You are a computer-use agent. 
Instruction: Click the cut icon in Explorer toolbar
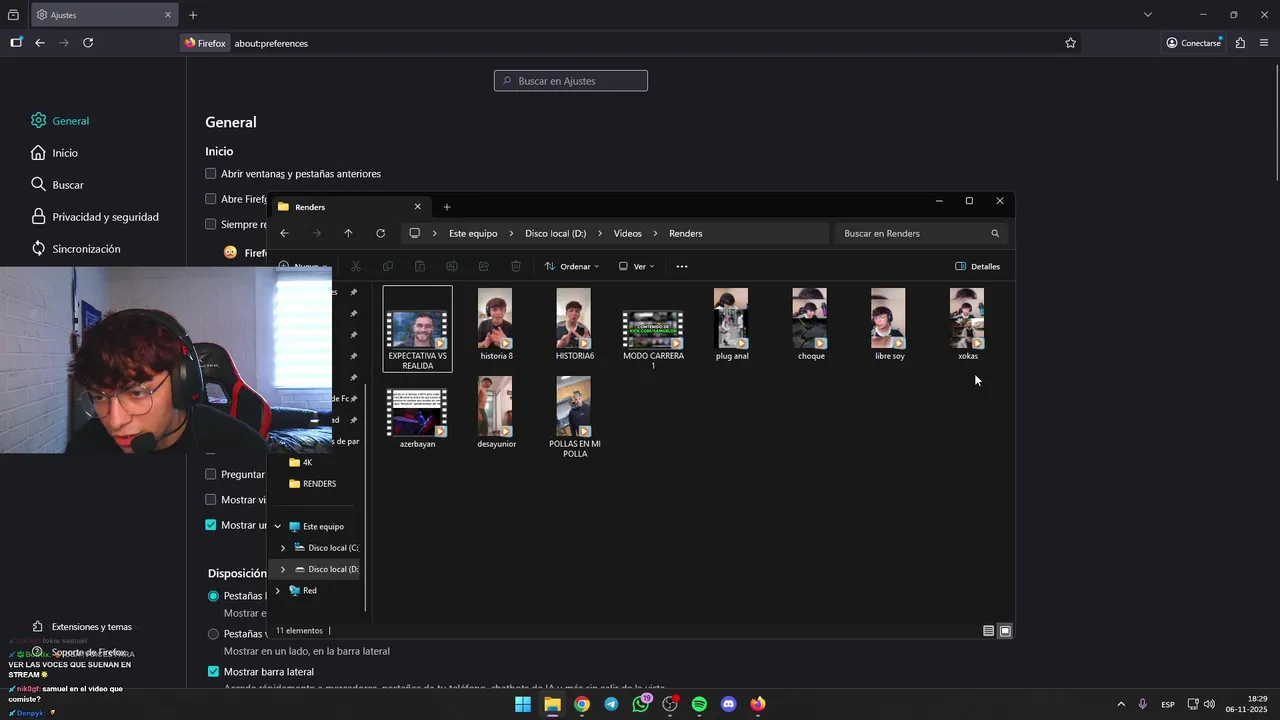[x=356, y=266]
